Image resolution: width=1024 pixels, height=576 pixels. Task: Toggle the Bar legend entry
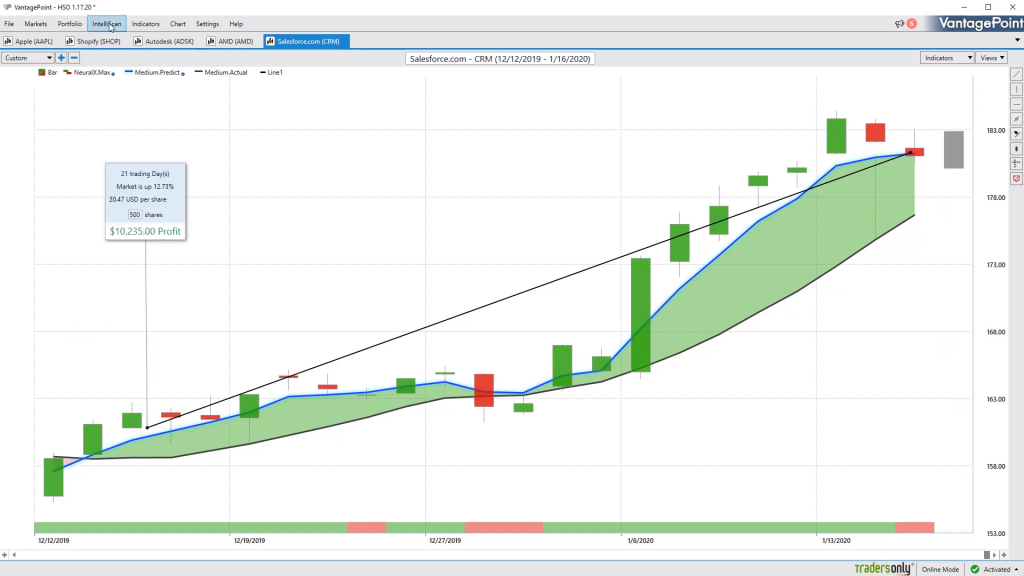point(48,72)
